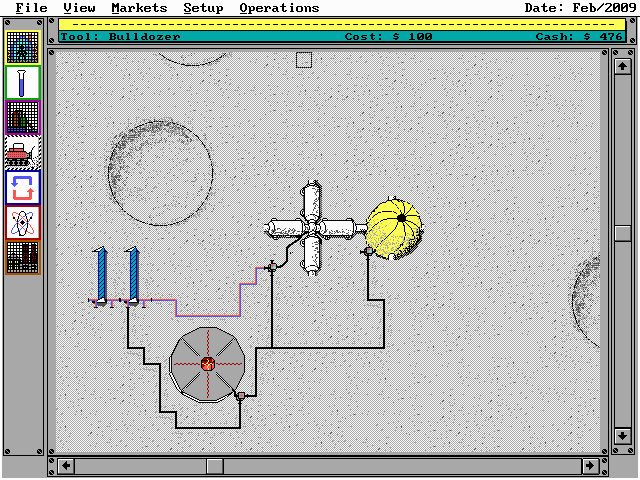
Task: Open the File menu
Action: point(31,8)
